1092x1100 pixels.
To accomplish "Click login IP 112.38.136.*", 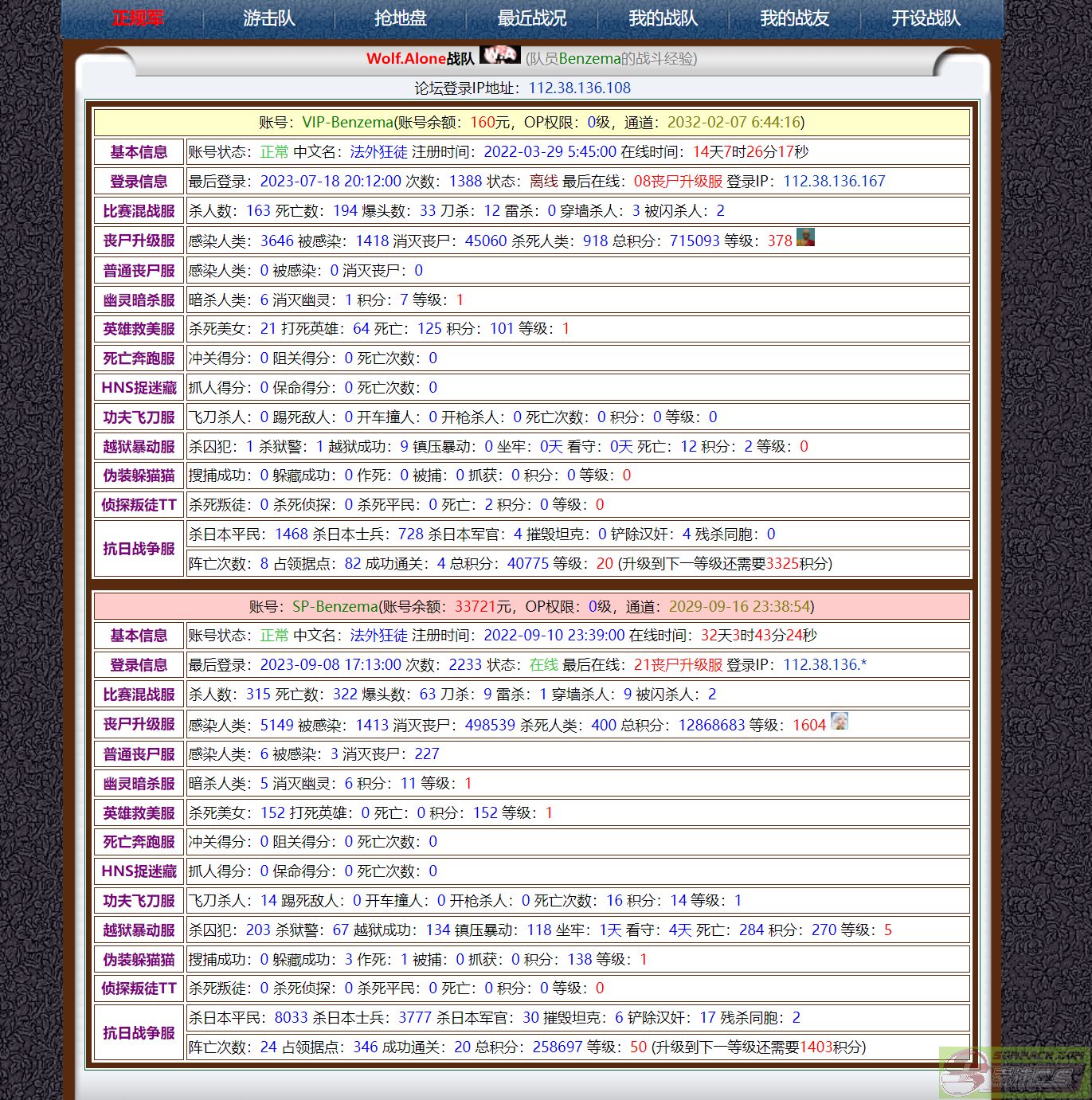I will pos(824,664).
